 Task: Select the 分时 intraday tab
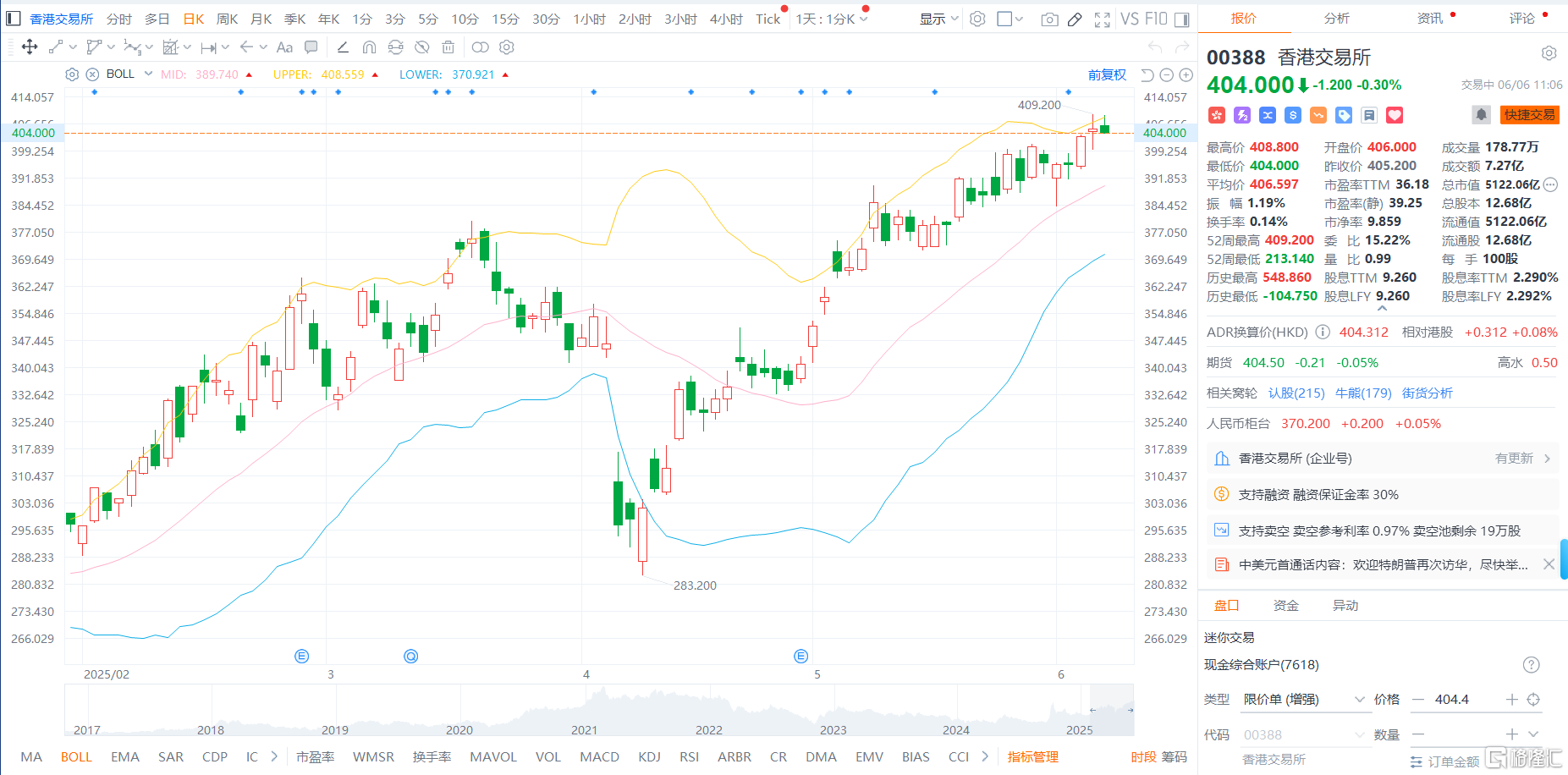click(119, 19)
